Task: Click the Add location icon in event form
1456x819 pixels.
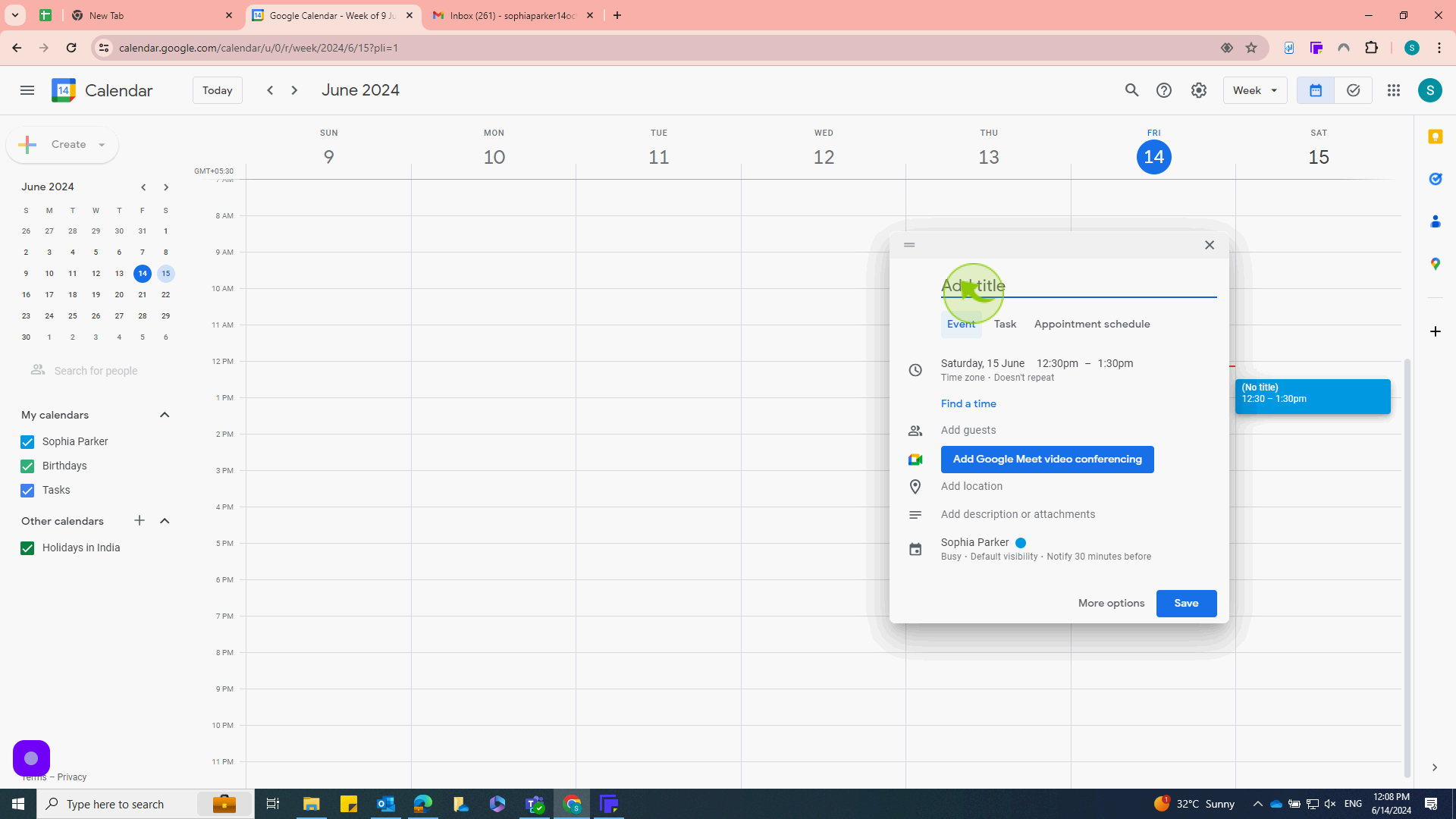Action: [915, 486]
